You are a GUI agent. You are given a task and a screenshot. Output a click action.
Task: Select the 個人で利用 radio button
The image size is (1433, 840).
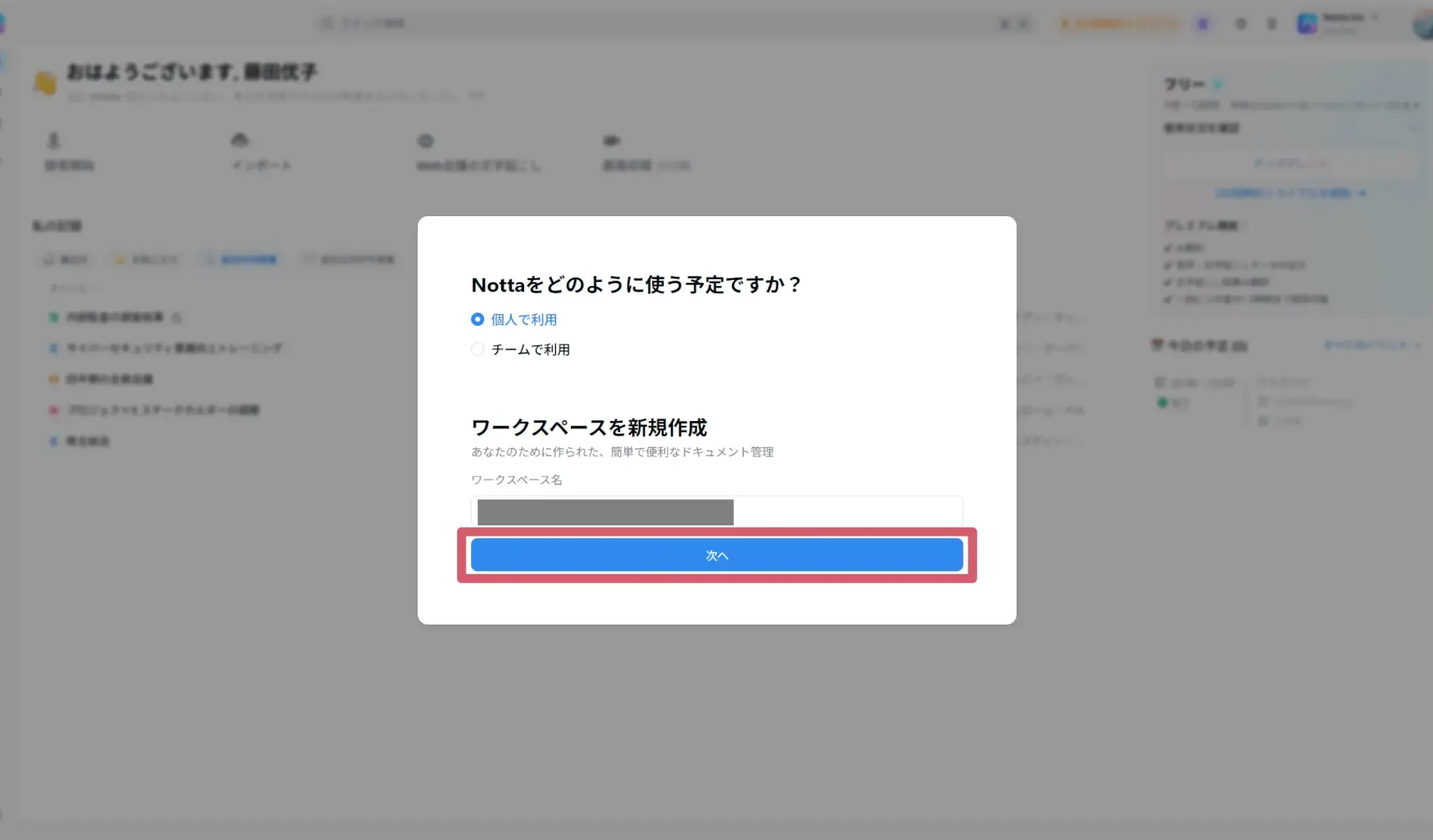pos(477,320)
